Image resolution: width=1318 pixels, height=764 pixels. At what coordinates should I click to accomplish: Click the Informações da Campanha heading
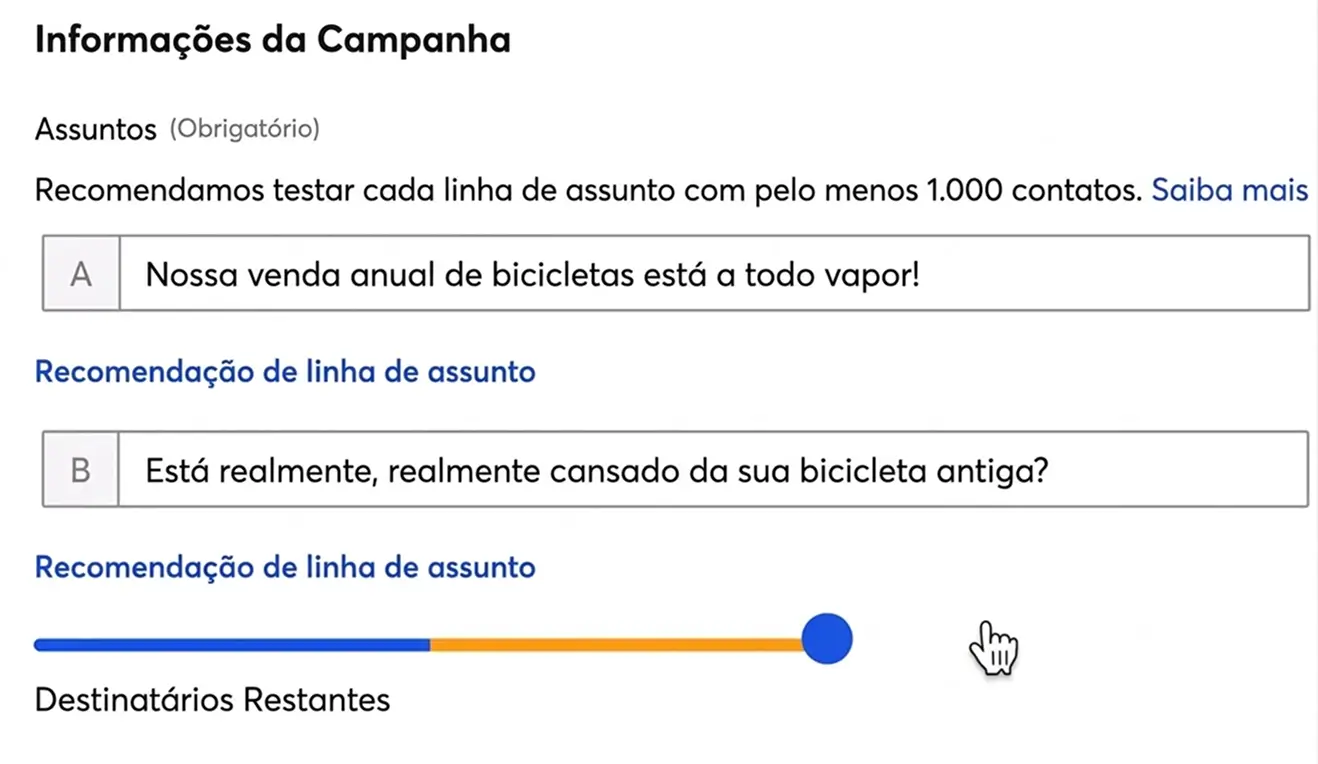(x=272, y=39)
